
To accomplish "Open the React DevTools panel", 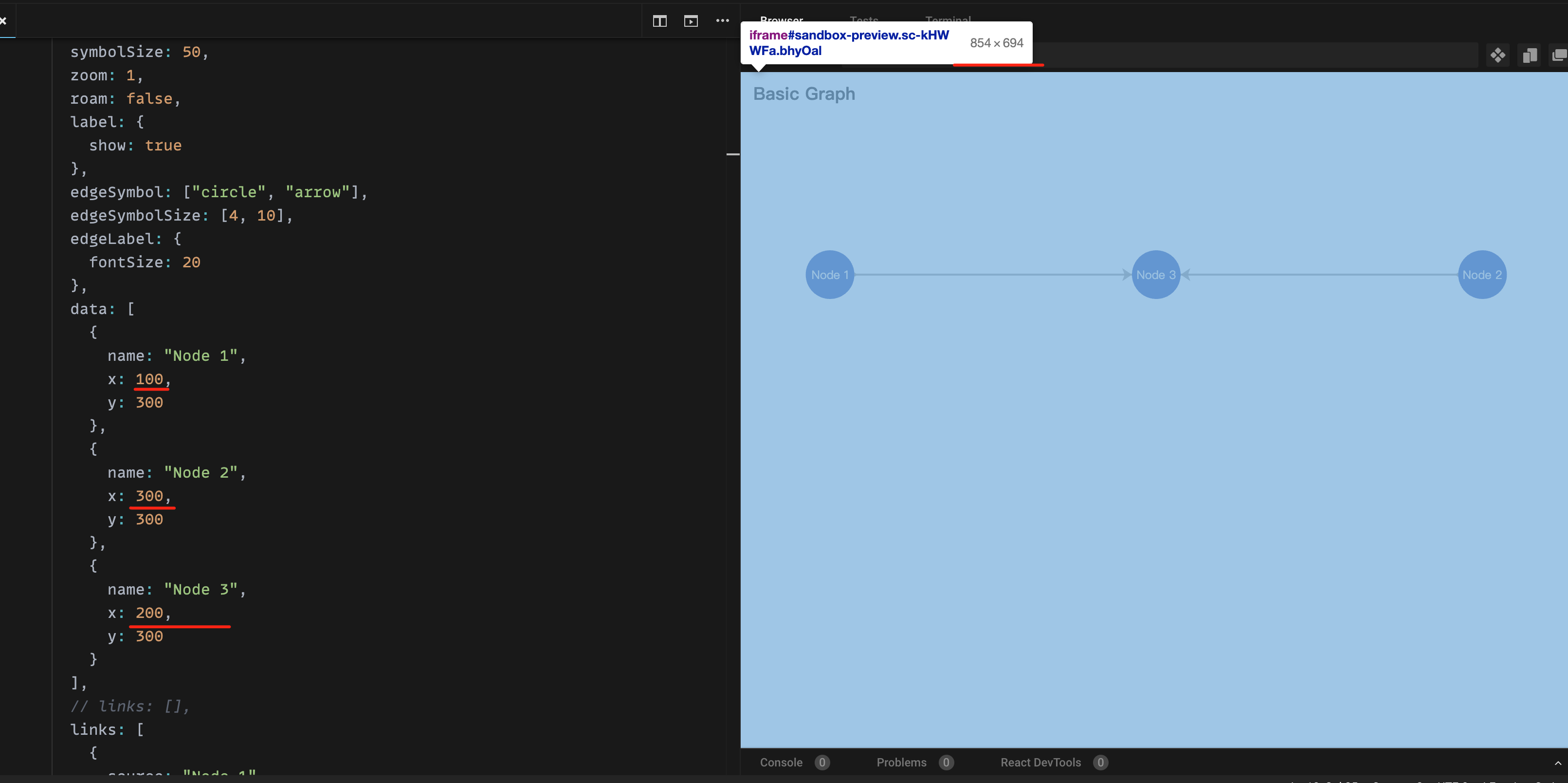I will coord(1041,762).
